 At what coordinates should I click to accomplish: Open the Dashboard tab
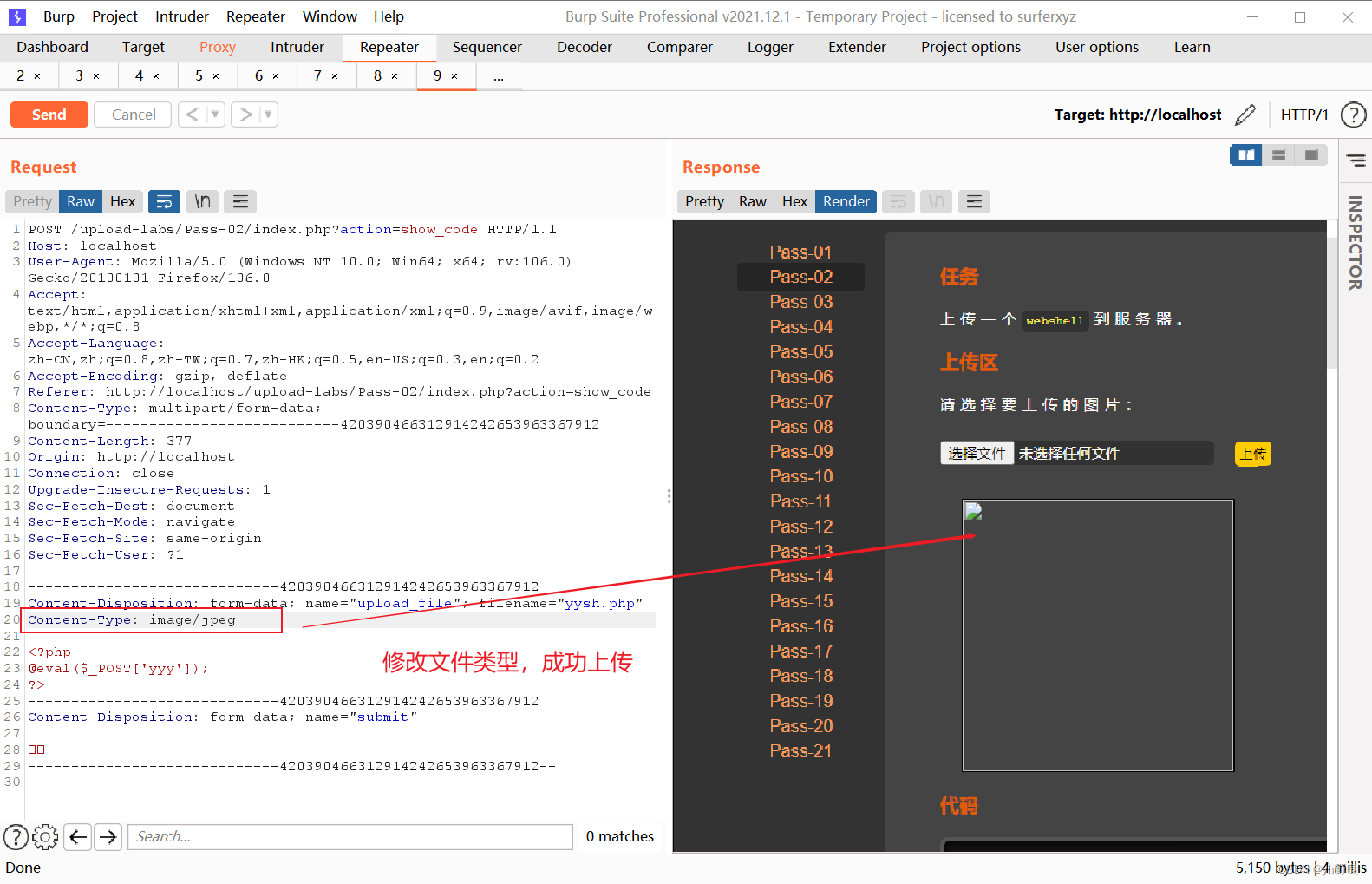click(52, 47)
